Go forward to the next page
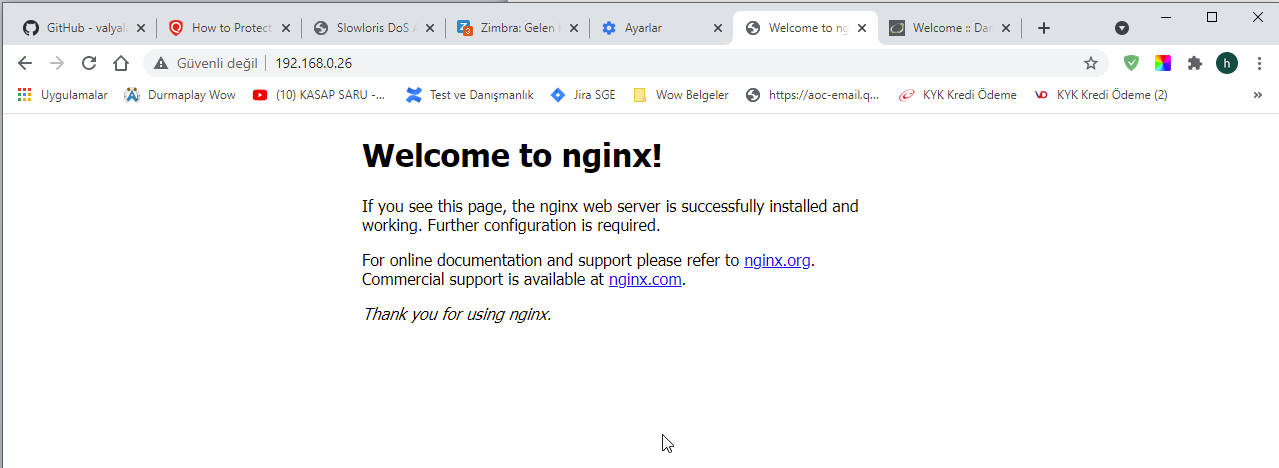Screen dimensions: 1279x468 point(57,63)
